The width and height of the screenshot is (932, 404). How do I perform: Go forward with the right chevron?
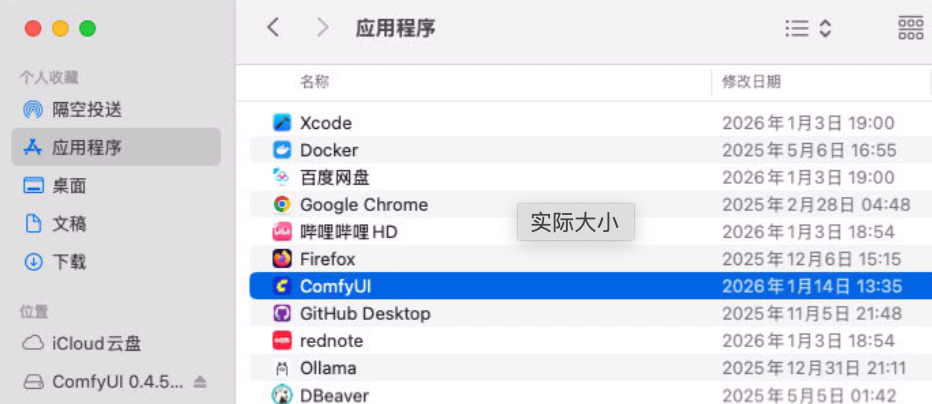(x=322, y=28)
